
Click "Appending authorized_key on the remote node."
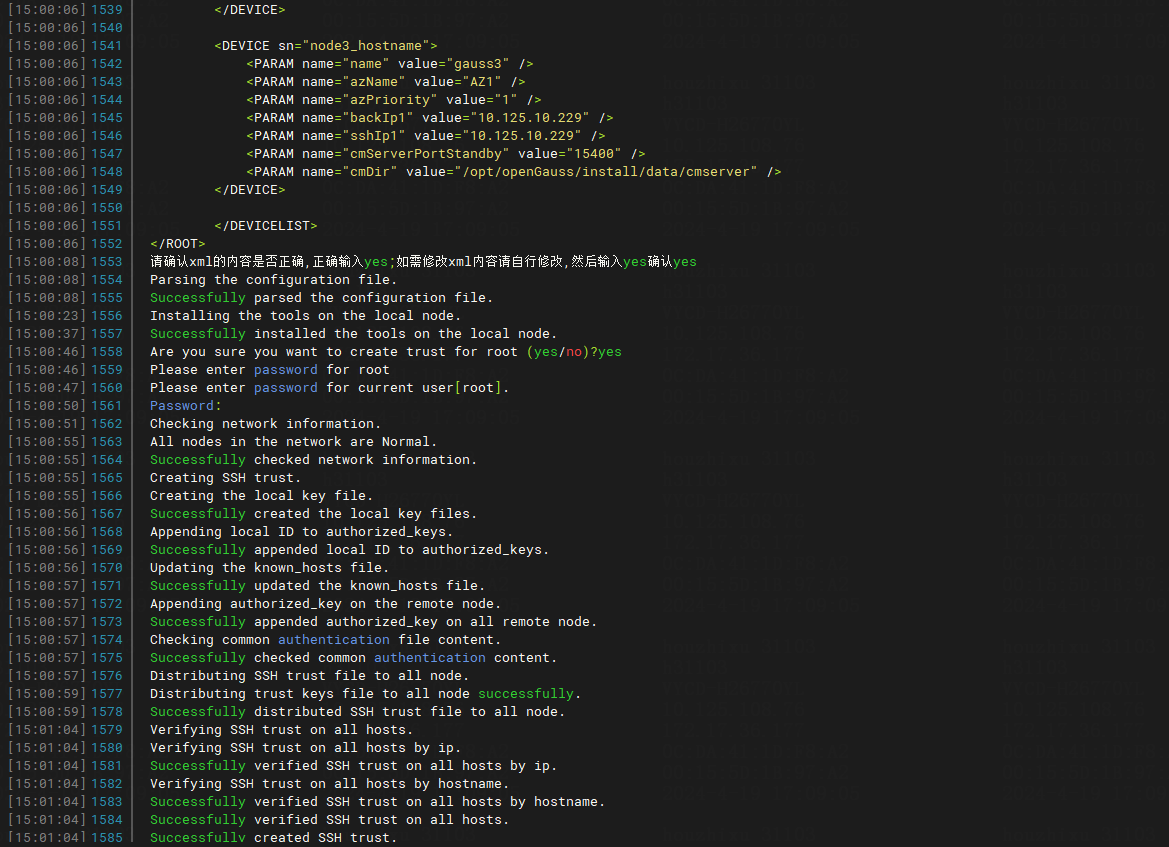(x=325, y=603)
